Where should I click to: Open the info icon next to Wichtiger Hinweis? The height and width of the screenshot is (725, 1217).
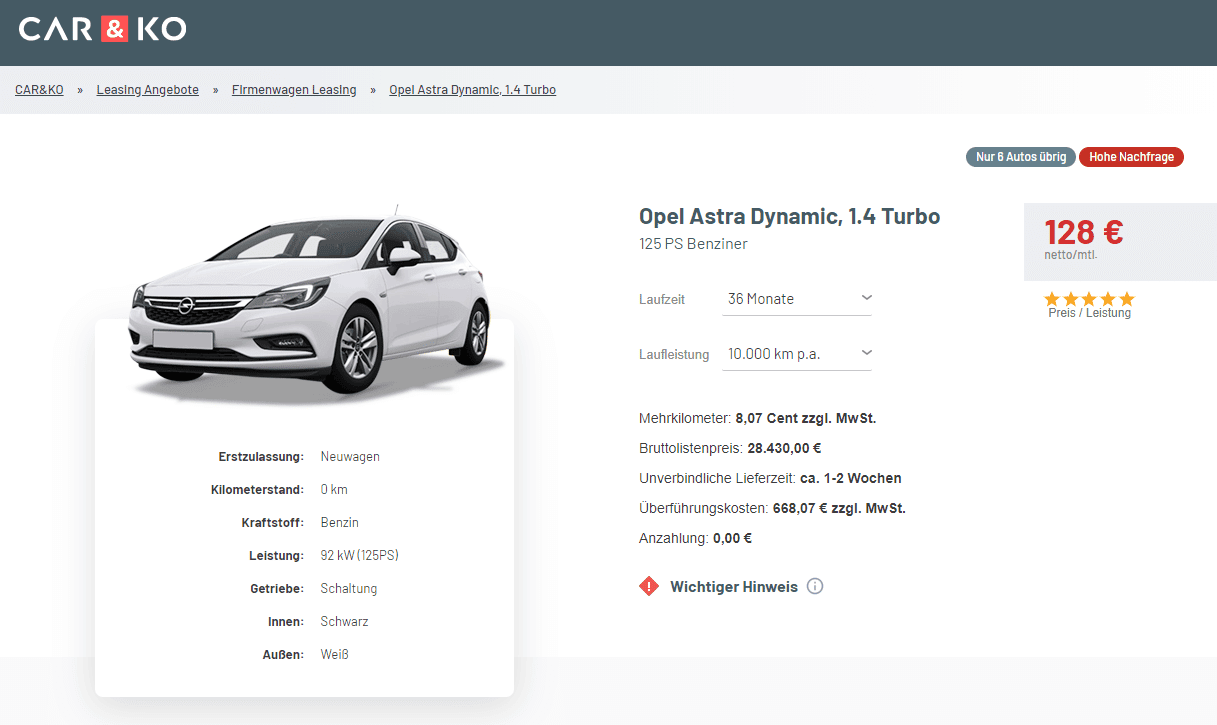815,586
